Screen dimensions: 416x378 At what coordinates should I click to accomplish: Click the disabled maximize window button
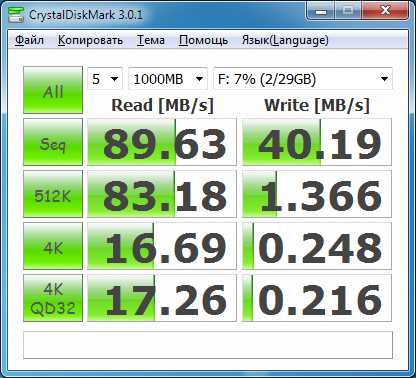click(x=348, y=11)
